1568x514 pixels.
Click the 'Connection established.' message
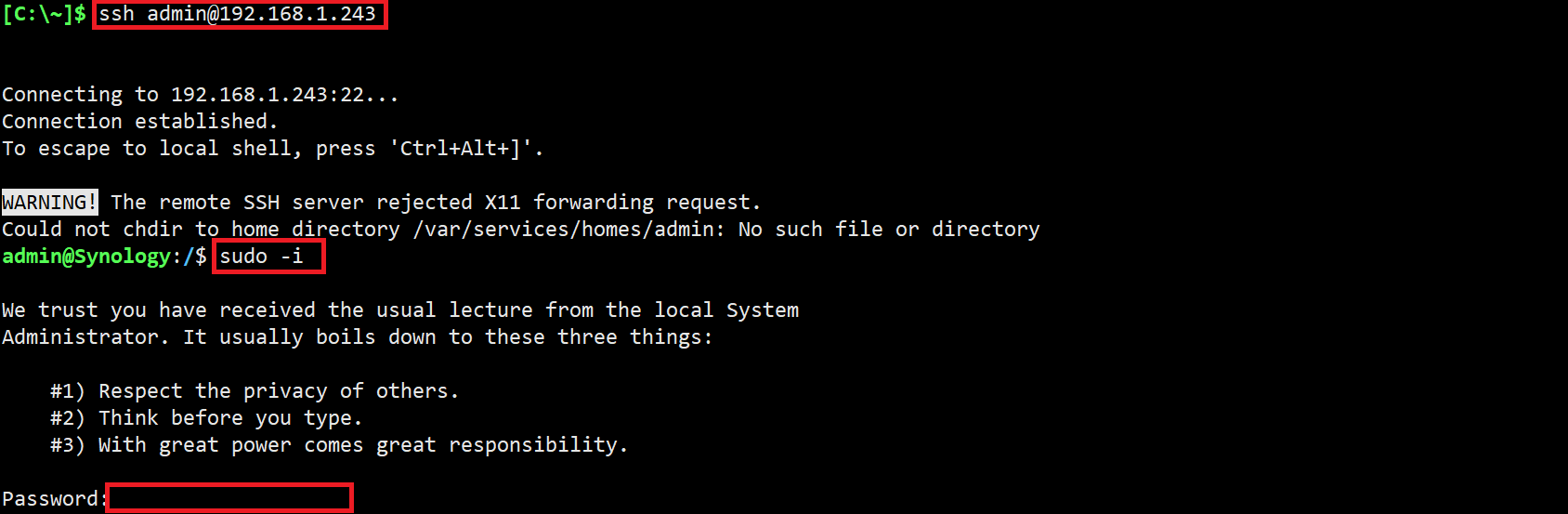coord(139,122)
